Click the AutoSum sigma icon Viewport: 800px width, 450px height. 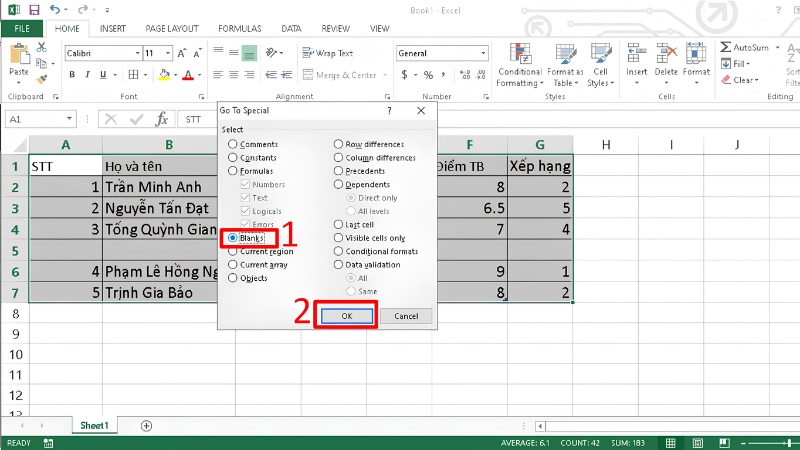pos(726,47)
